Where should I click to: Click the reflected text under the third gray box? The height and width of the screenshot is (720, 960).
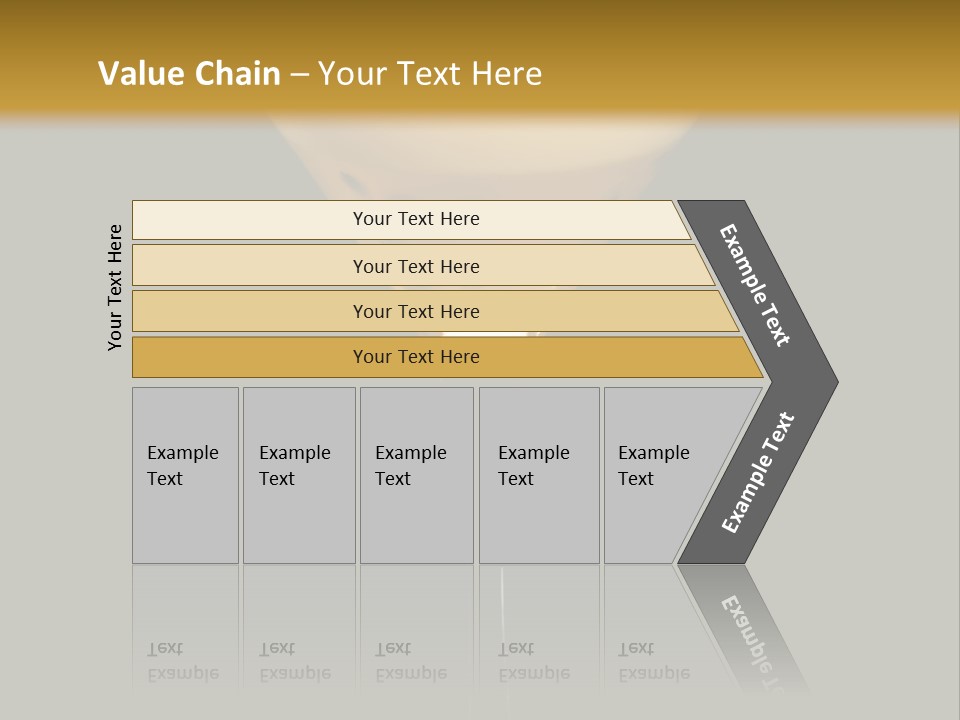point(411,661)
